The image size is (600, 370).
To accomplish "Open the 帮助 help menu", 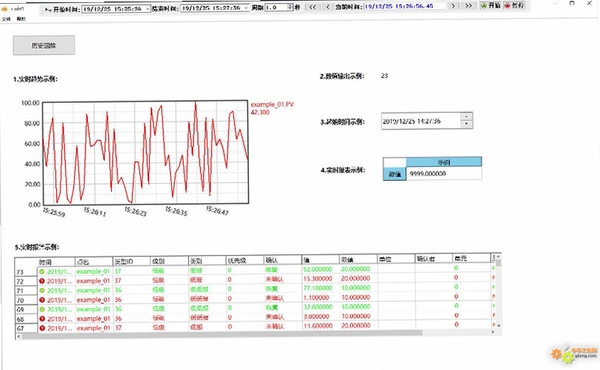I will coord(21,19).
